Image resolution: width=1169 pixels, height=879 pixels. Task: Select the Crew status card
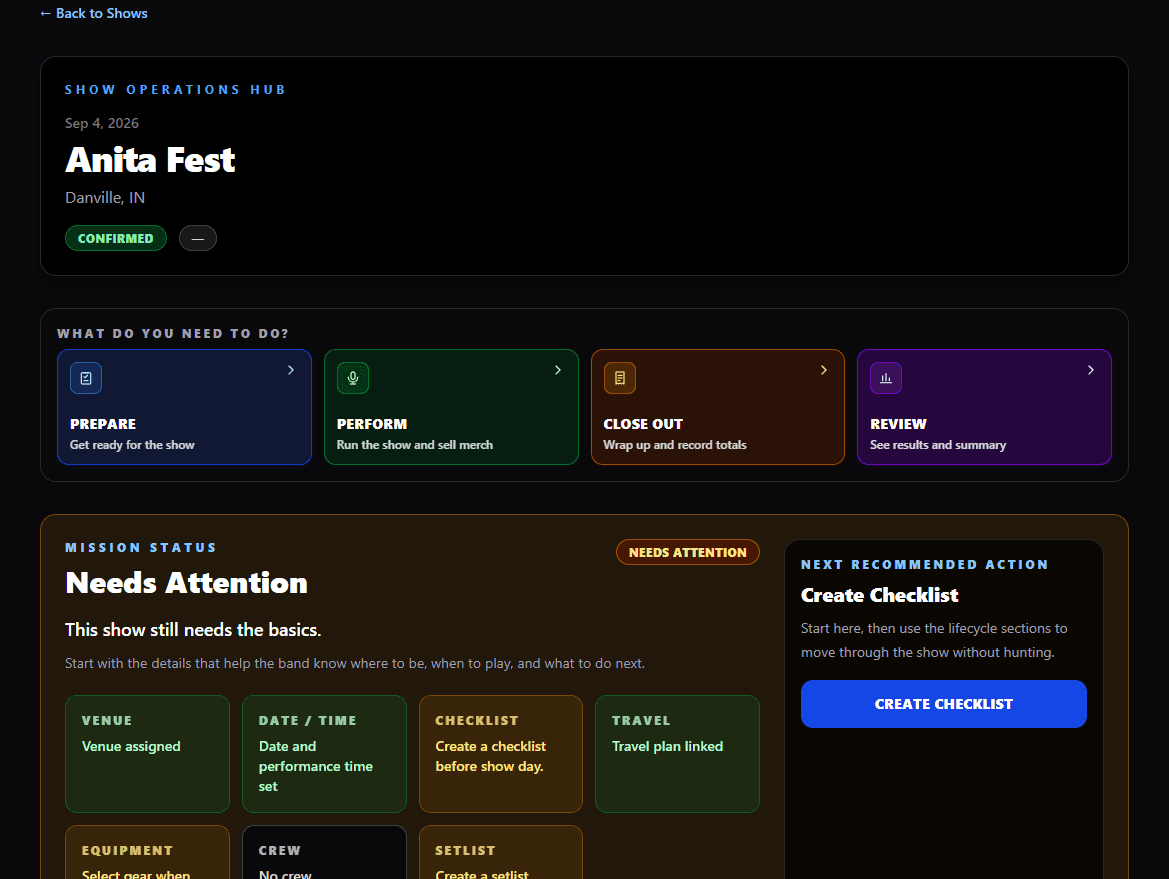pyautogui.click(x=324, y=852)
